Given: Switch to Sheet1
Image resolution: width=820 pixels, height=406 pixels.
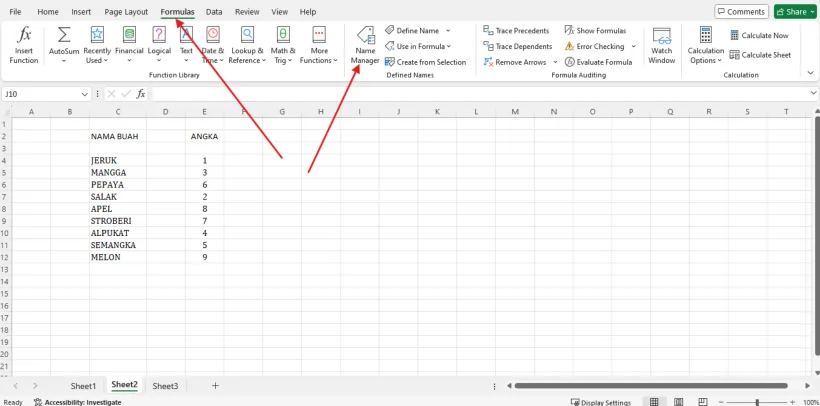Looking at the screenshot, I should tap(84, 386).
